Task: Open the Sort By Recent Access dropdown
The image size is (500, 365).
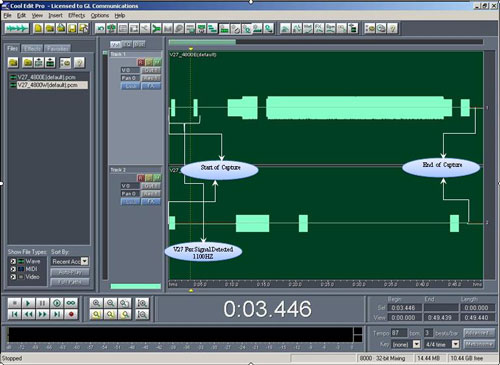Action: [85, 261]
